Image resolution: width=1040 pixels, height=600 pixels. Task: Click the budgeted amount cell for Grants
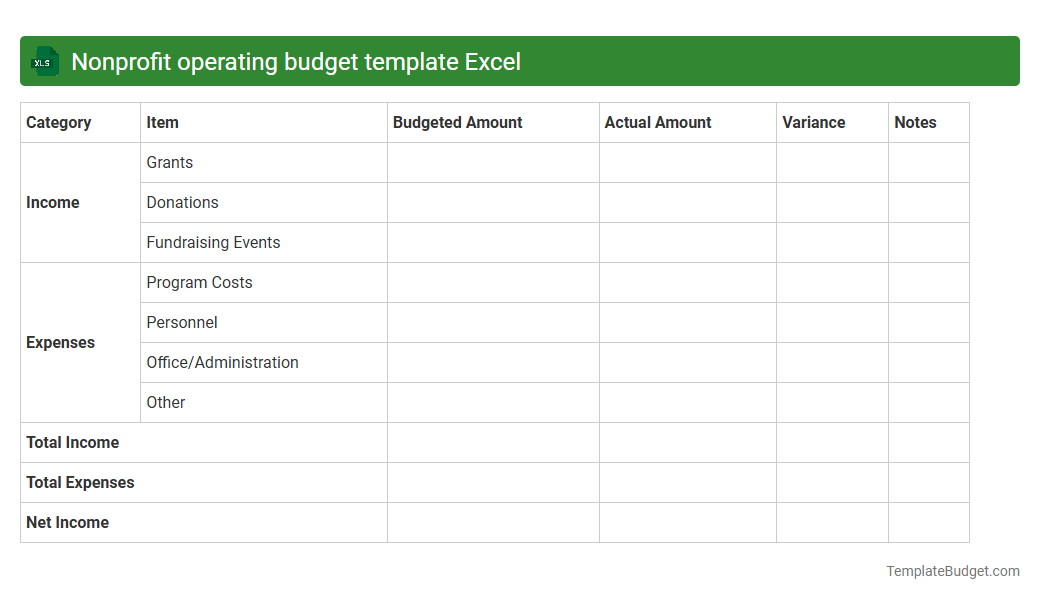click(x=492, y=162)
